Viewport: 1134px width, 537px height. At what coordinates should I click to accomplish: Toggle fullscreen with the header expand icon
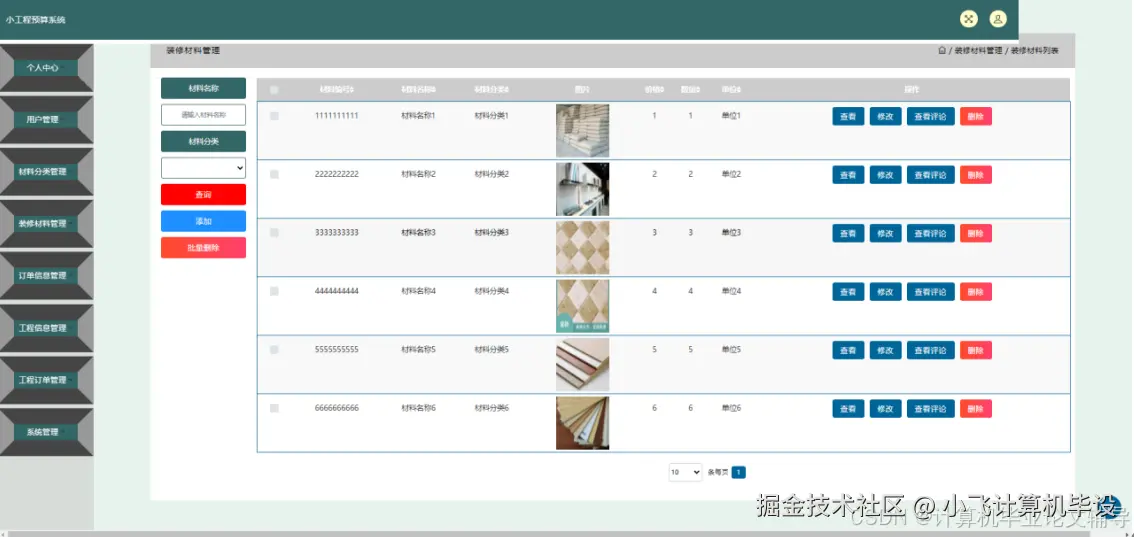tap(968, 20)
